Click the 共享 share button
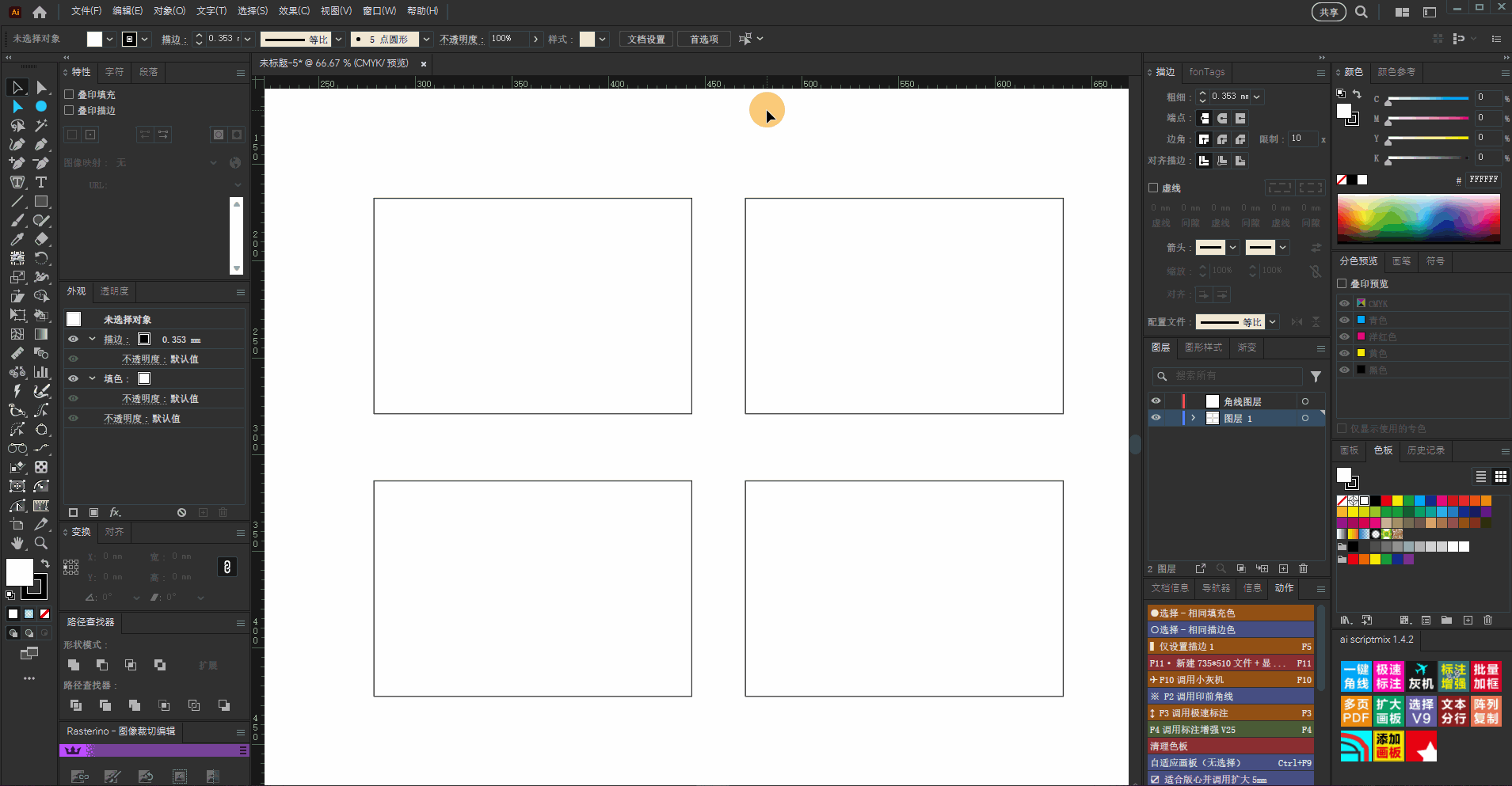This screenshot has width=1512, height=786. [1329, 12]
